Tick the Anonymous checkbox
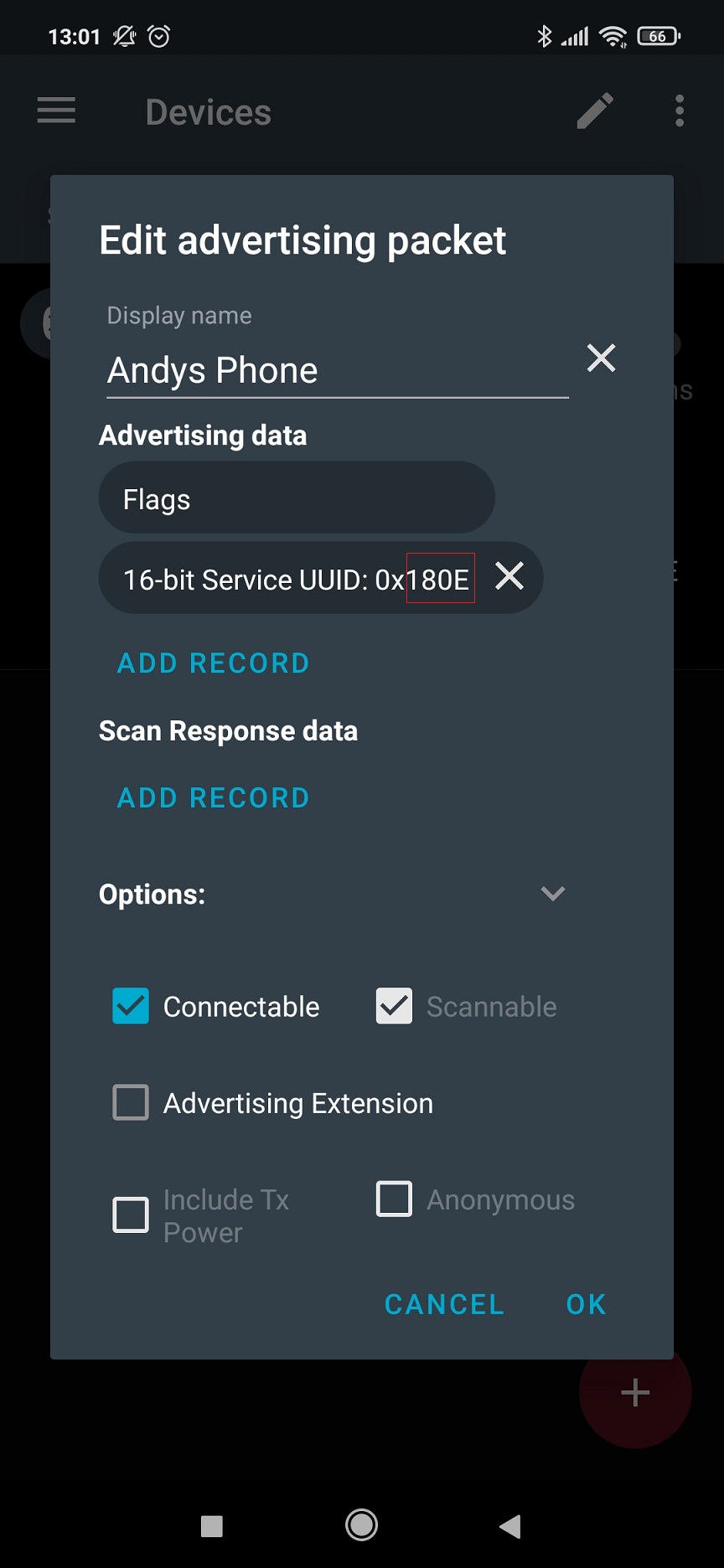The image size is (724, 1568). point(394,1199)
